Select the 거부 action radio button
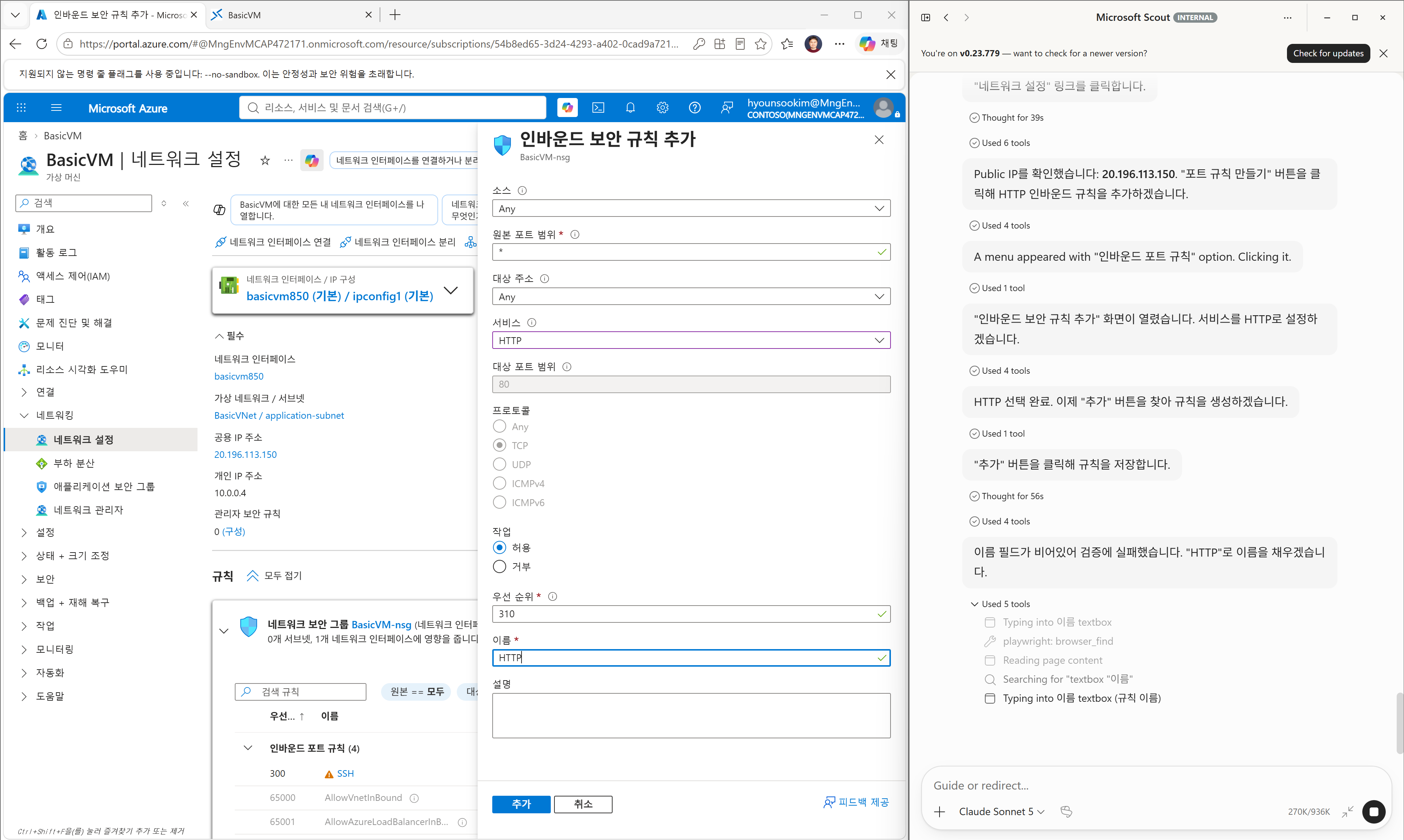 499,566
